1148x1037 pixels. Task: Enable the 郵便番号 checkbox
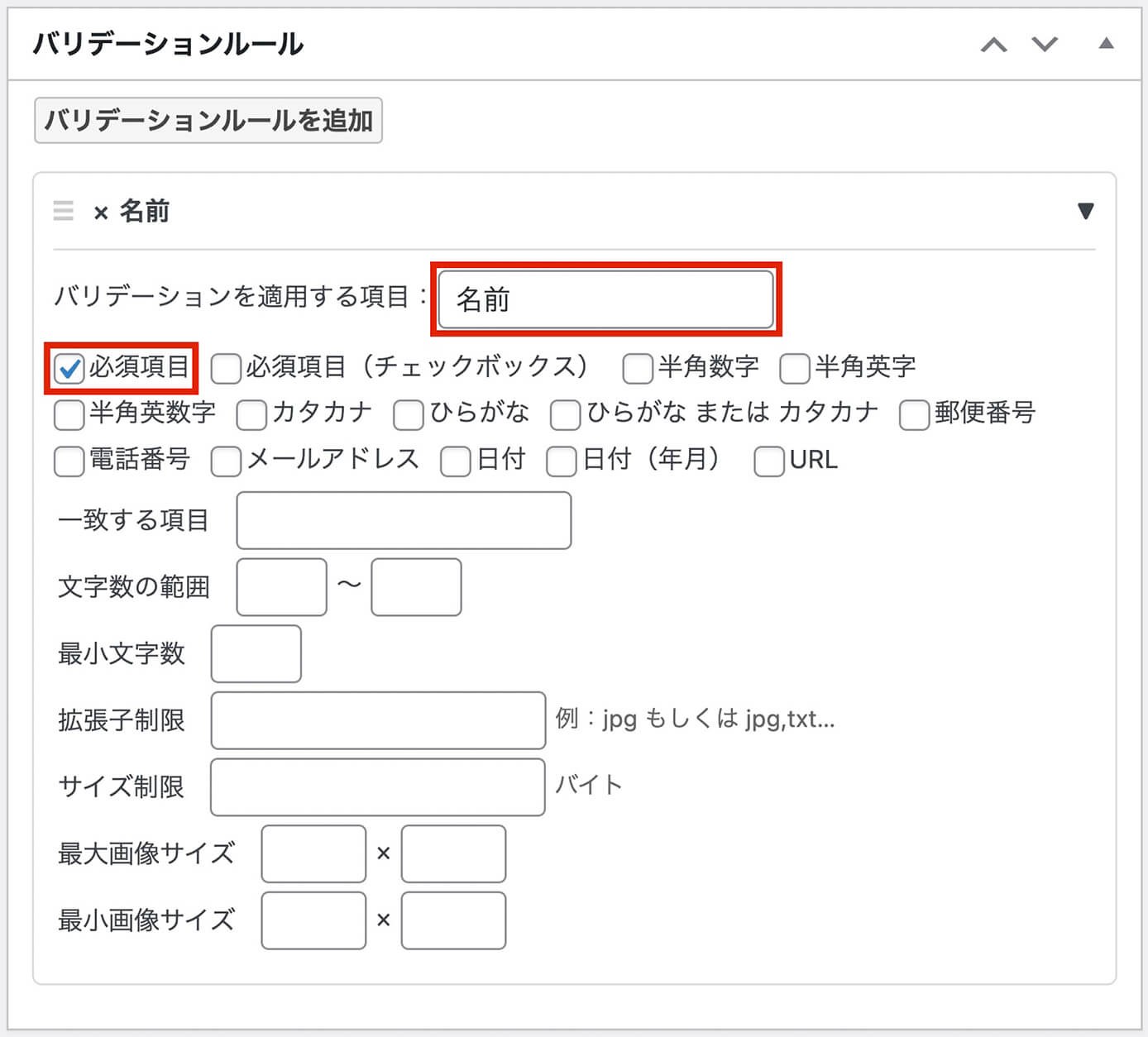(914, 414)
